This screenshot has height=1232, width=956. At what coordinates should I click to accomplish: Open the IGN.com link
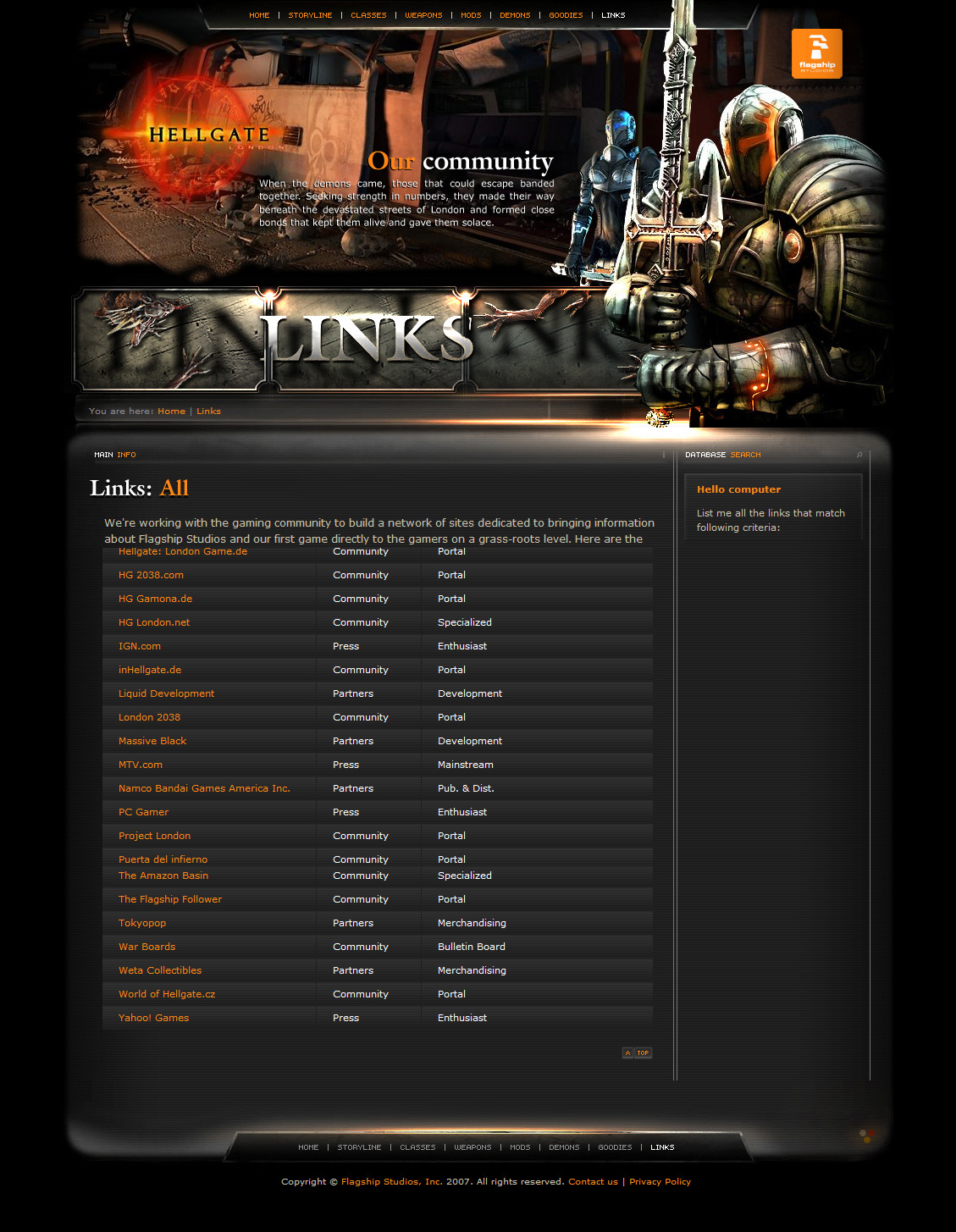point(140,646)
